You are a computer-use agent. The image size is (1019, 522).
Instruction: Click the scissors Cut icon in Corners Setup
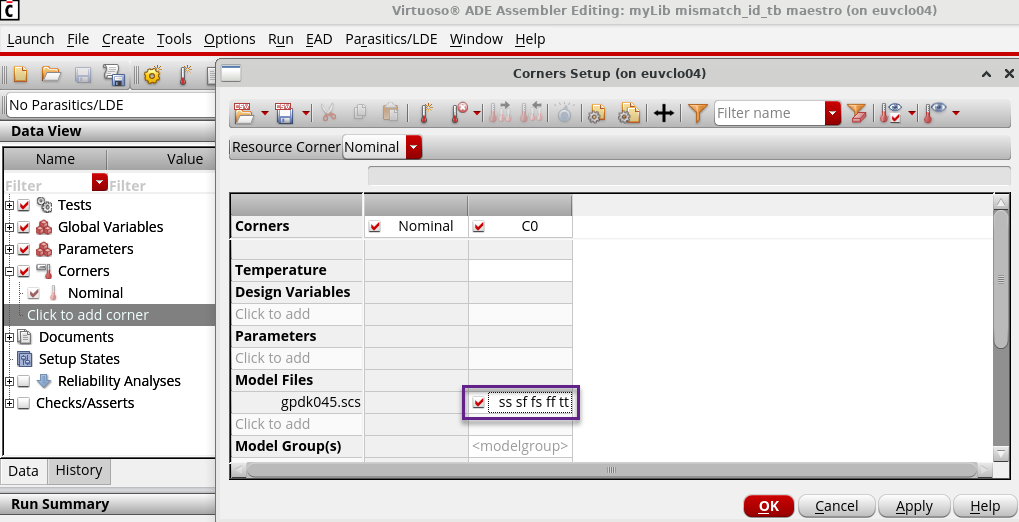329,113
